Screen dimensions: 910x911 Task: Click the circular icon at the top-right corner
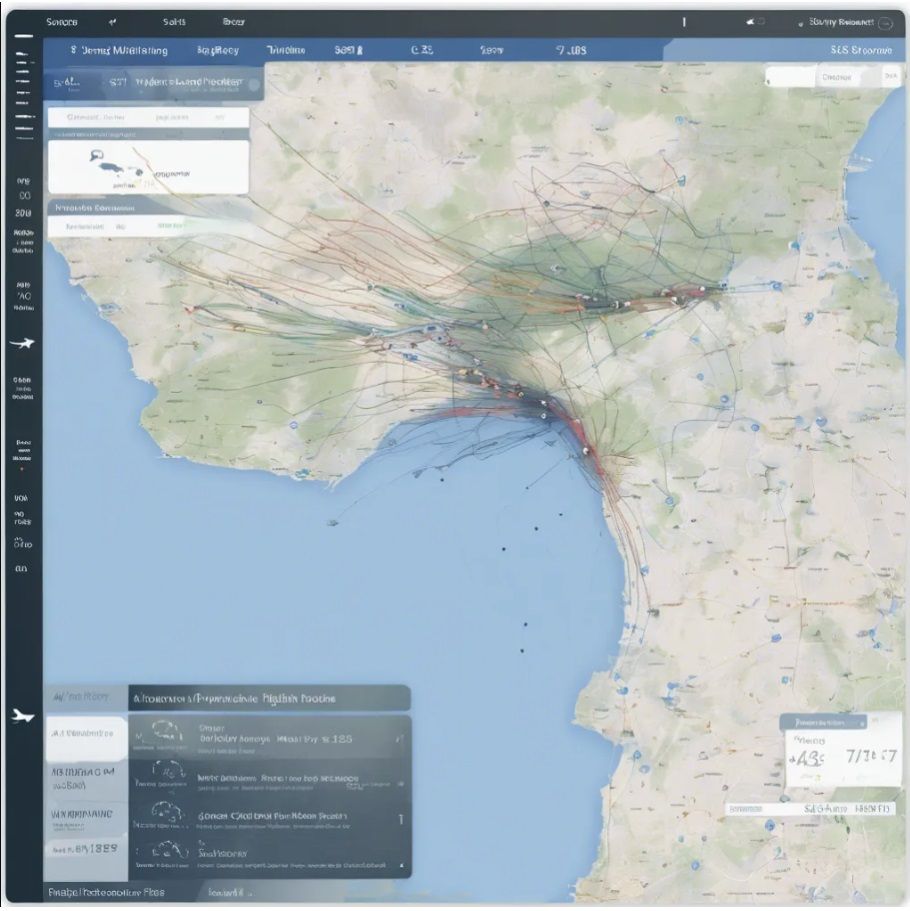pos(885,22)
